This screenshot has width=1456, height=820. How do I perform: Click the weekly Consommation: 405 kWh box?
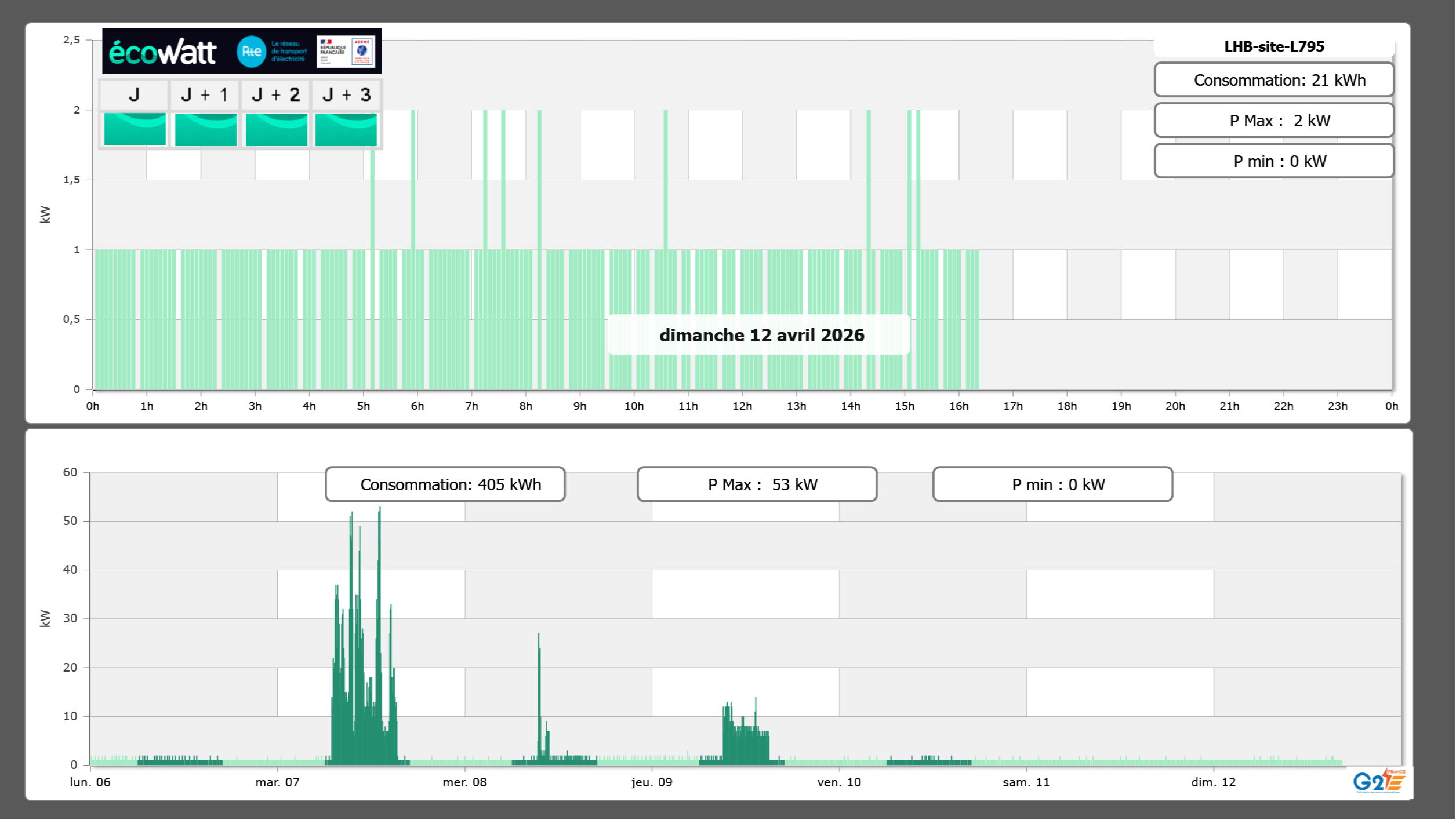click(445, 484)
